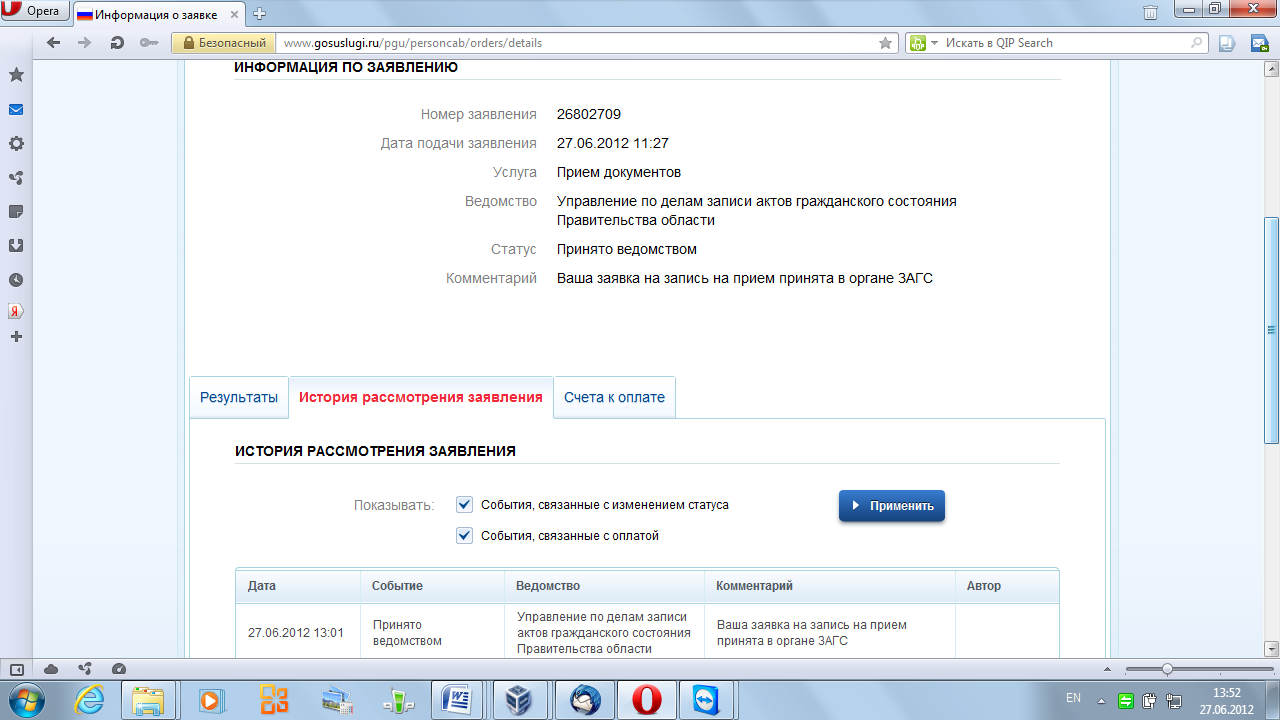The width and height of the screenshot is (1280, 720).
Task: Switch to Microsoft Word in the taskbar
Action: coord(458,699)
